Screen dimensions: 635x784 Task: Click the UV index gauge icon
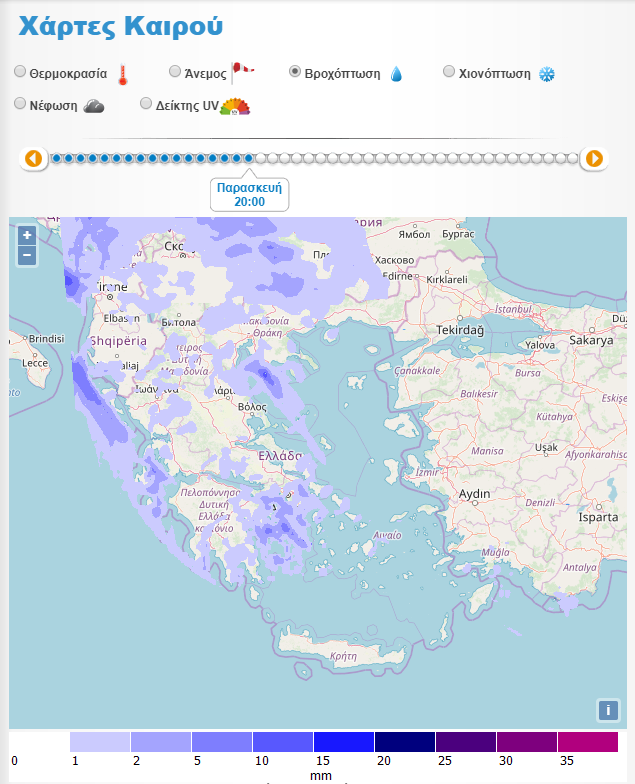tap(235, 106)
